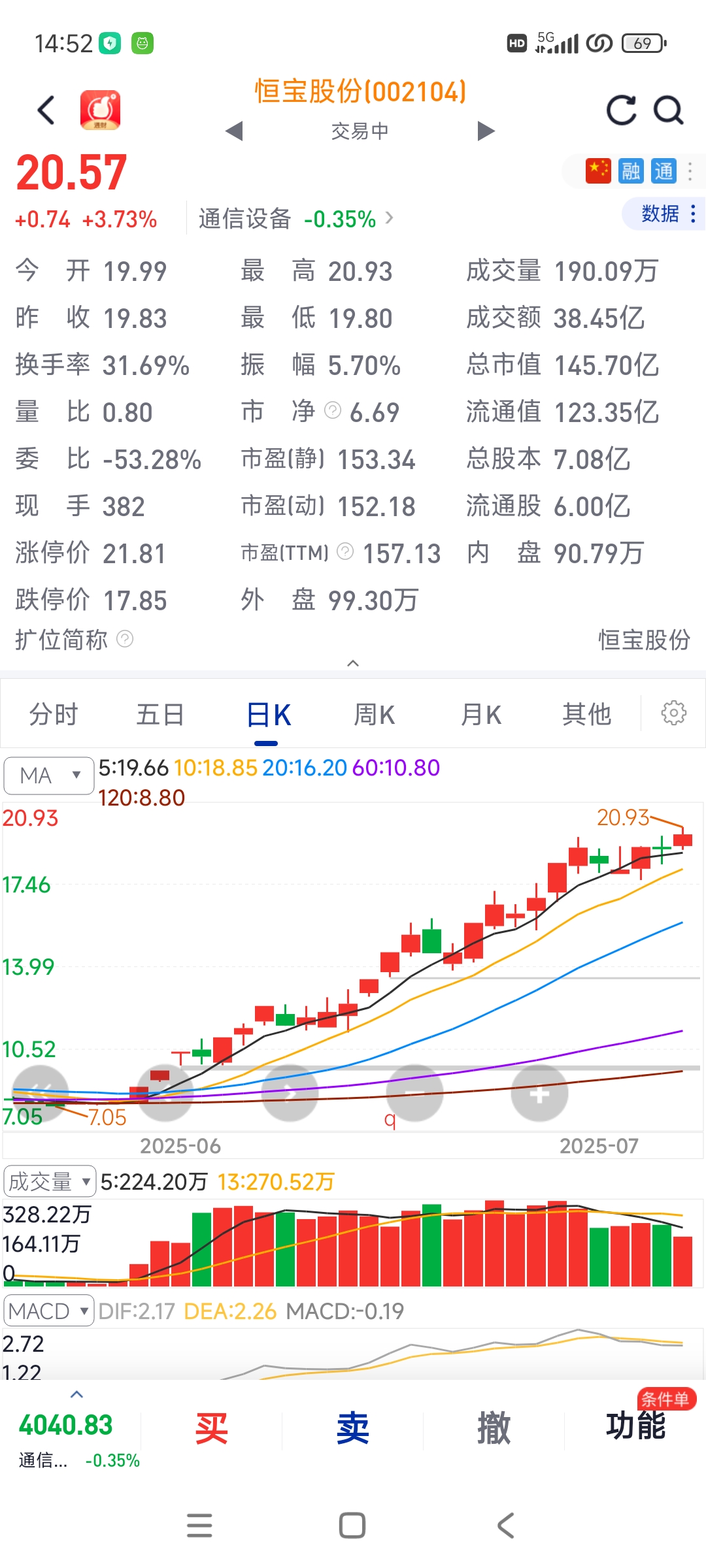Select the 日K daily chart tab
The height and width of the screenshot is (1568, 706).
[267, 714]
